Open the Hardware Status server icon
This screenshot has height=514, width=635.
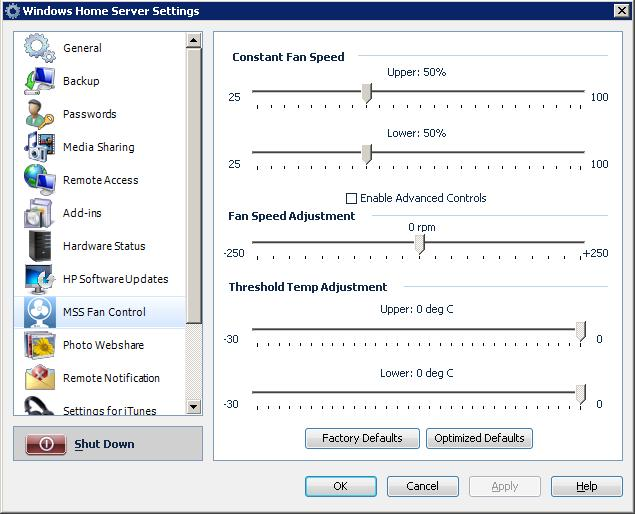[x=39, y=246]
